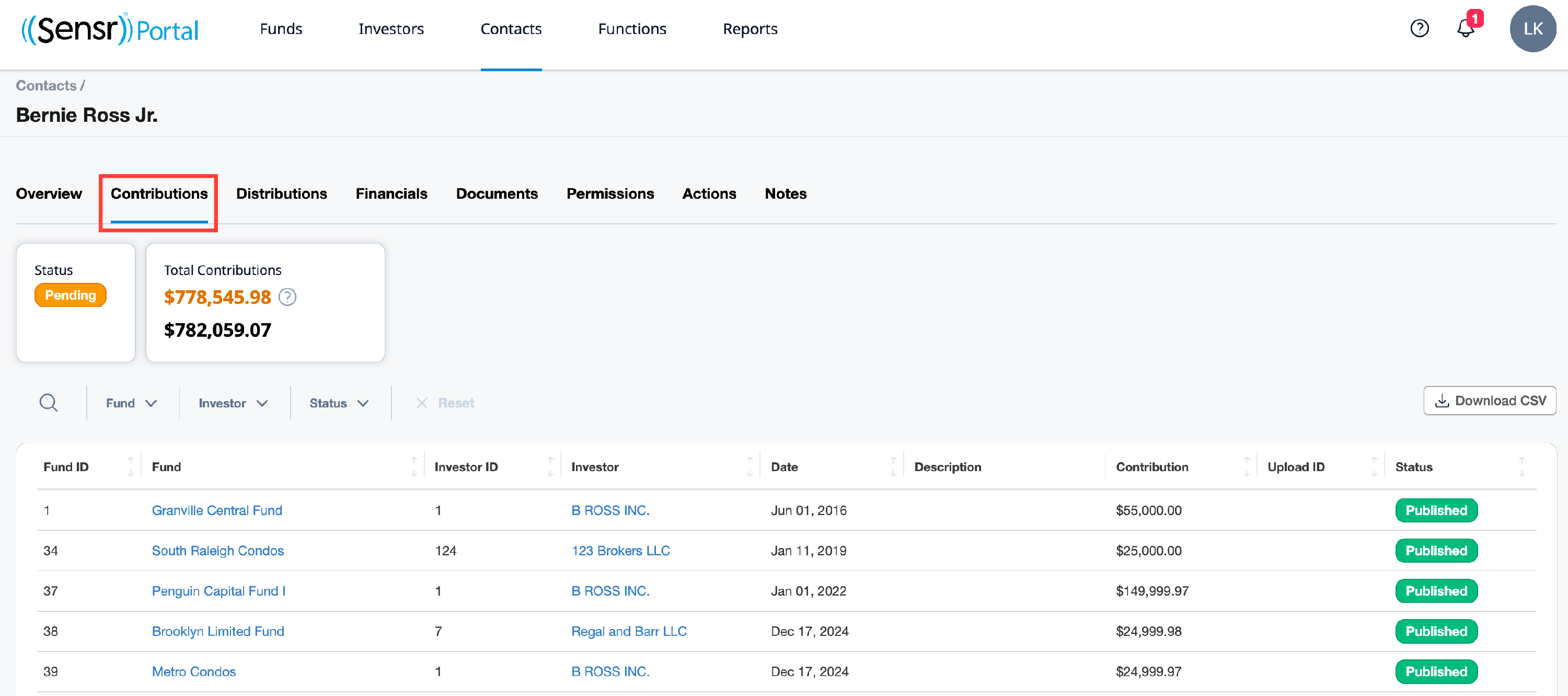Click the Jan 11, 2019 date cell
Screen dimensions: 1568x696
tap(809, 551)
